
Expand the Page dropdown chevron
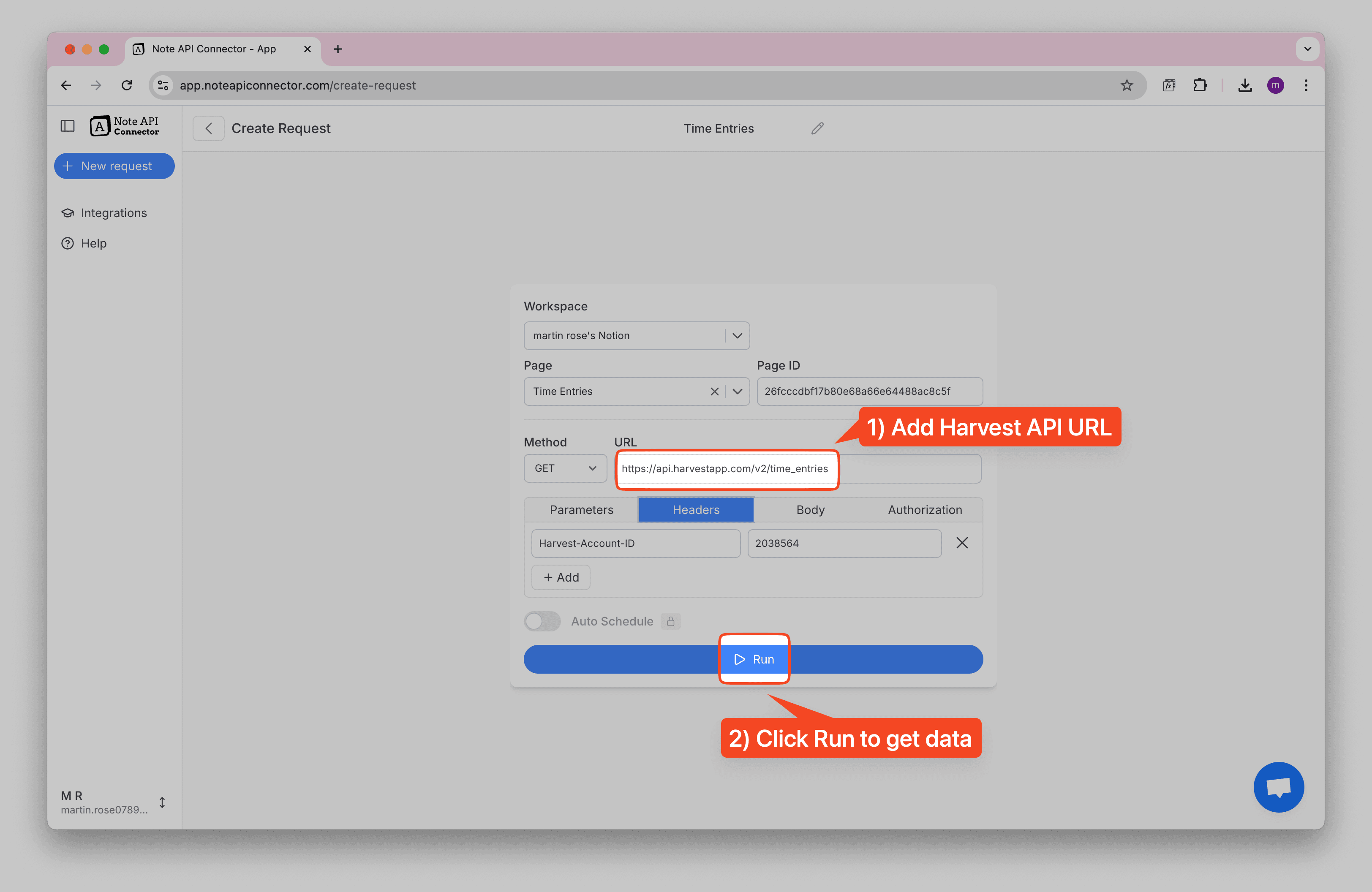[x=737, y=391]
